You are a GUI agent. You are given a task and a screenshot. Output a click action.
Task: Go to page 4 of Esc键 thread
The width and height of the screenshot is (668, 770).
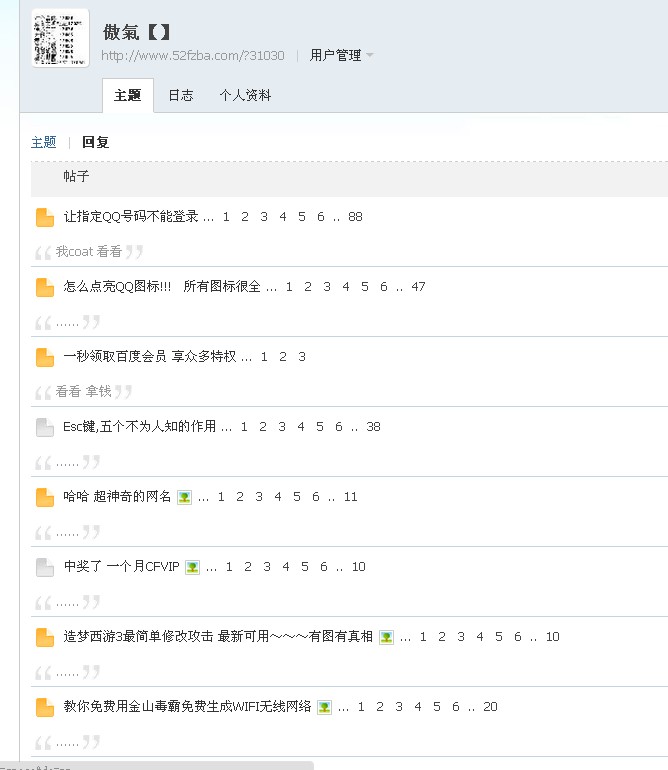coord(301,426)
